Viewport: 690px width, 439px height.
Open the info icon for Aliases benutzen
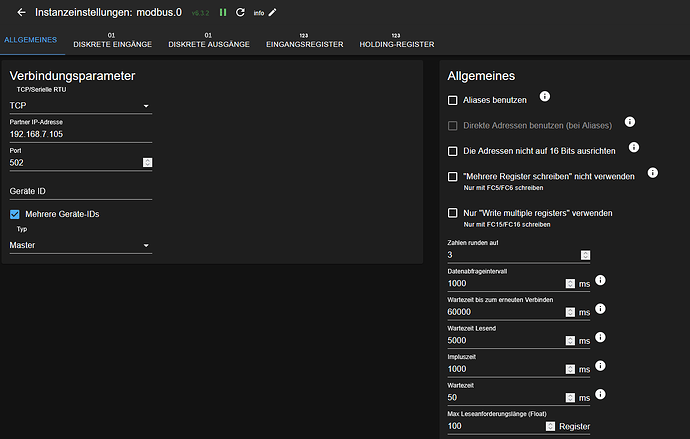pyautogui.click(x=545, y=96)
